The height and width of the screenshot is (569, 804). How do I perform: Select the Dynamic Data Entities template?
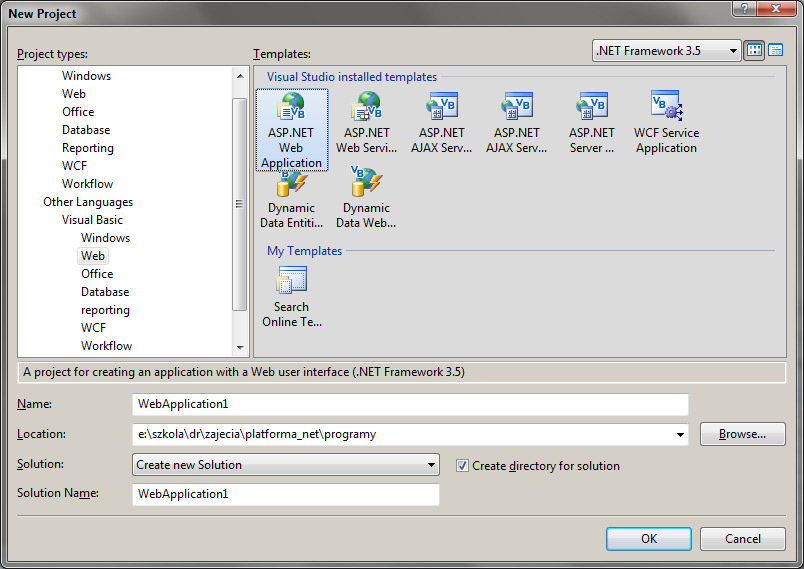tap(291, 201)
